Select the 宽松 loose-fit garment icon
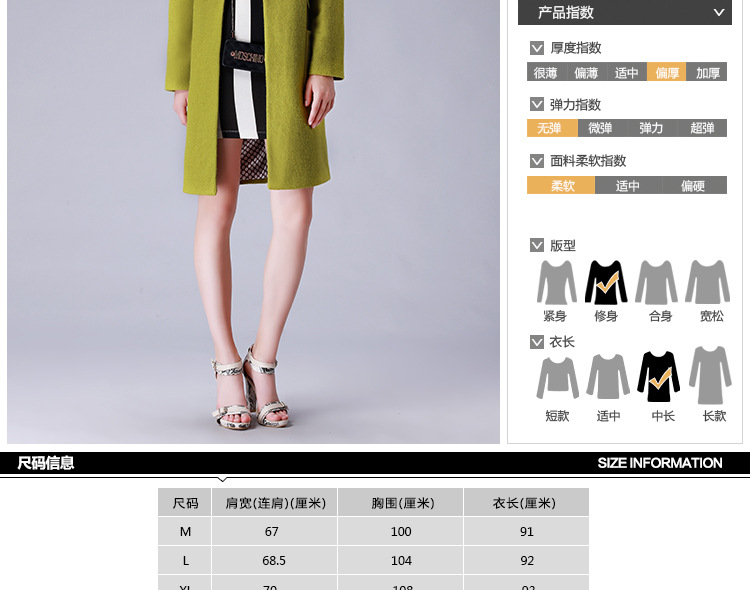750x590 pixels. [x=708, y=283]
